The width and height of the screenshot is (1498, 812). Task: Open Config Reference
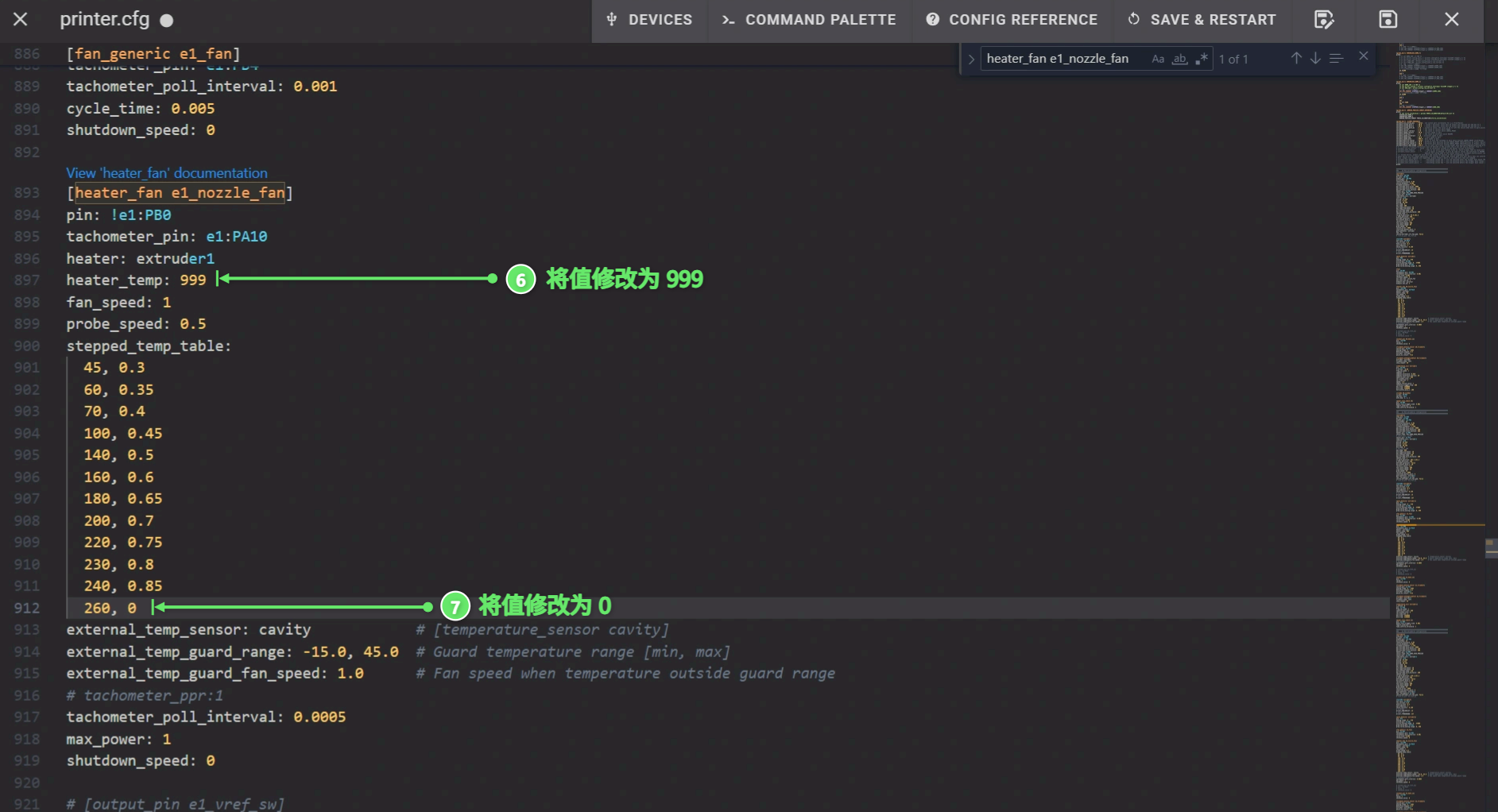1012,20
